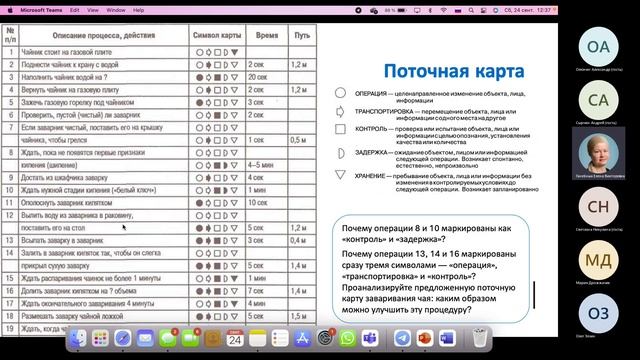Open Messages app in the dock
Screen dimensions: 640x360
coord(168,338)
